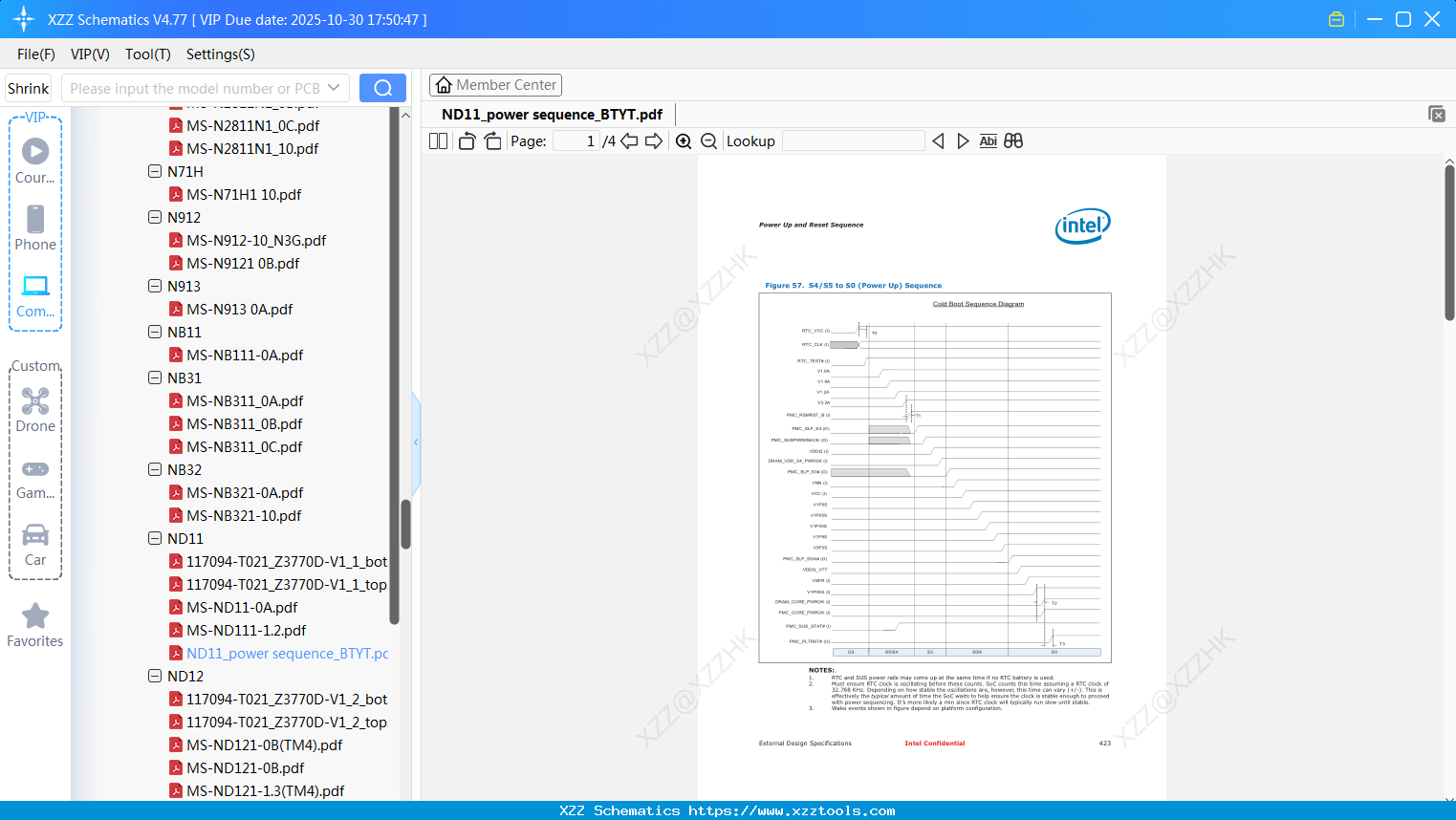
Task: Click the Shrink button
Action: point(29,88)
